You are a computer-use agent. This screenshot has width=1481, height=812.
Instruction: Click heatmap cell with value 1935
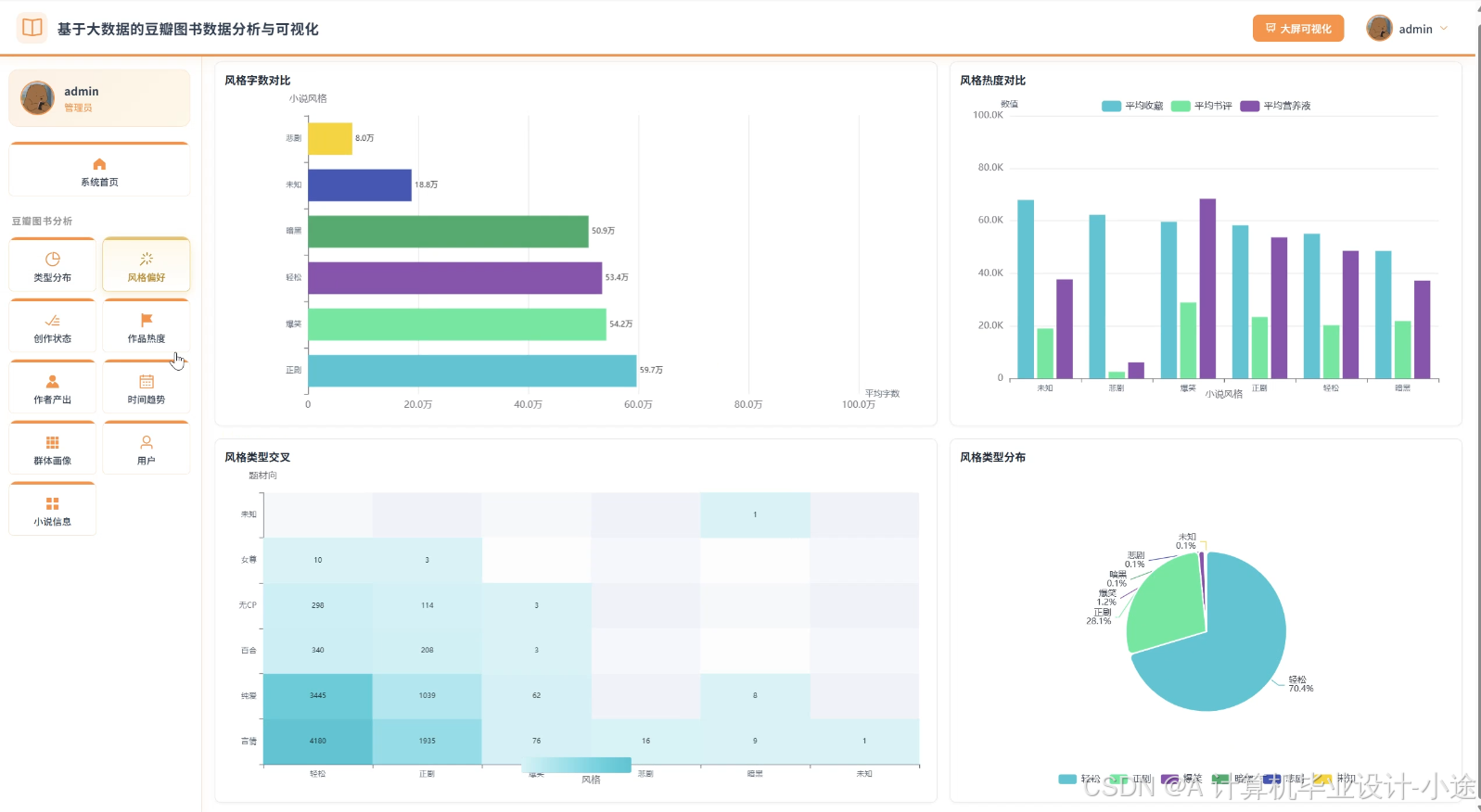coord(428,742)
